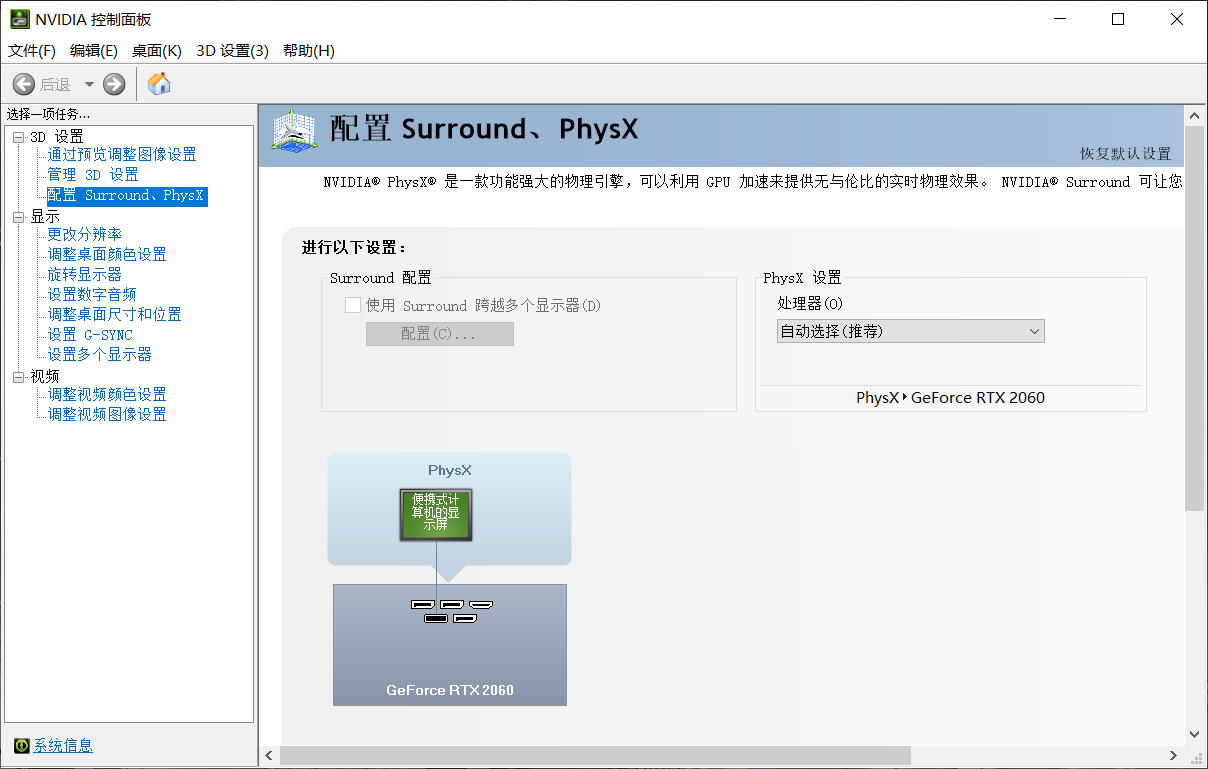This screenshot has height=769, width=1208.
Task: Open the 系统信息 link
Action: pyautogui.click(x=63, y=745)
